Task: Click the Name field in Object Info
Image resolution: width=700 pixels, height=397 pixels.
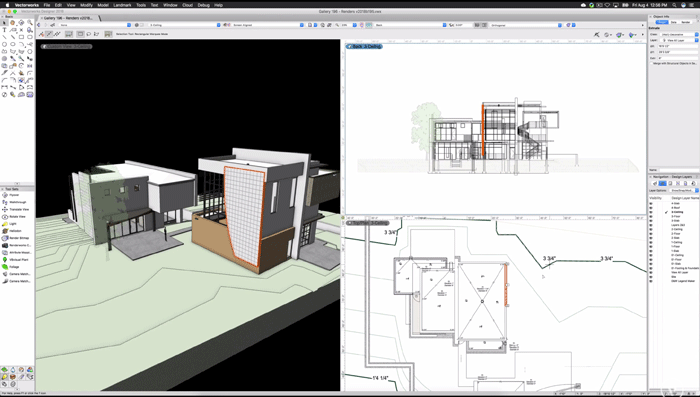Action: [679, 170]
